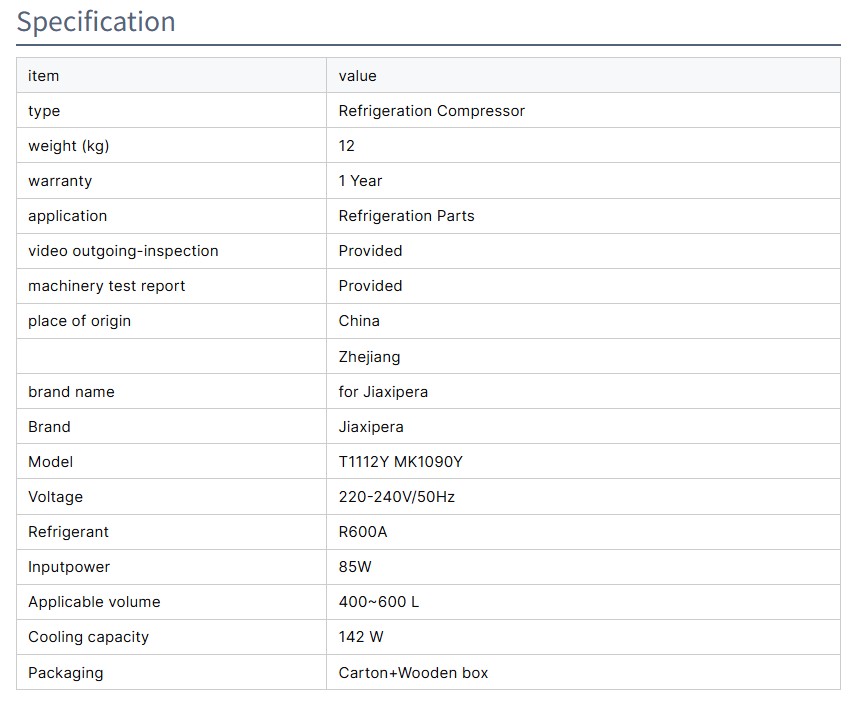This screenshot has height=713, width=859.
Task: Select the 'R600A' refrigerant value
Action: point(362,532)
